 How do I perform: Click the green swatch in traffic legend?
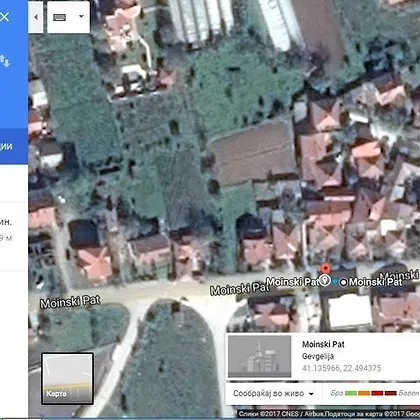351,393
